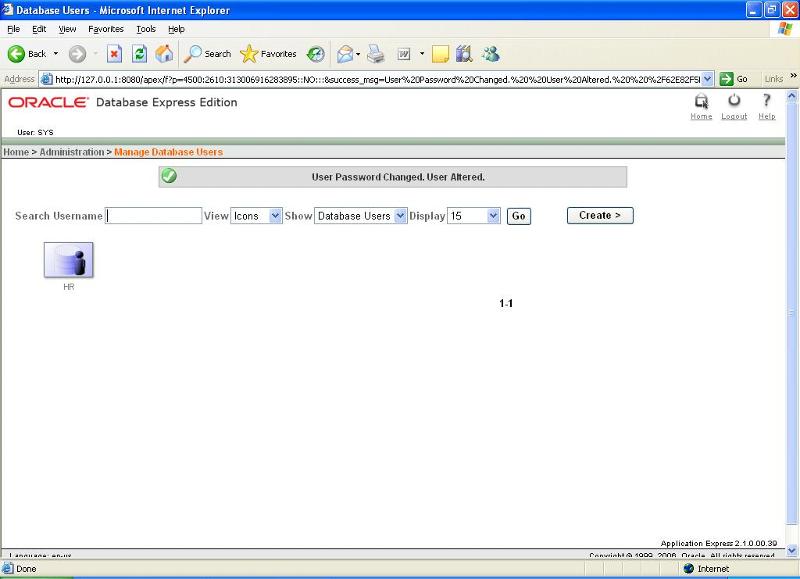Open the yellow Discuss note icon
The height and width of the screenshot is (579, 800).
pos(440,54)
